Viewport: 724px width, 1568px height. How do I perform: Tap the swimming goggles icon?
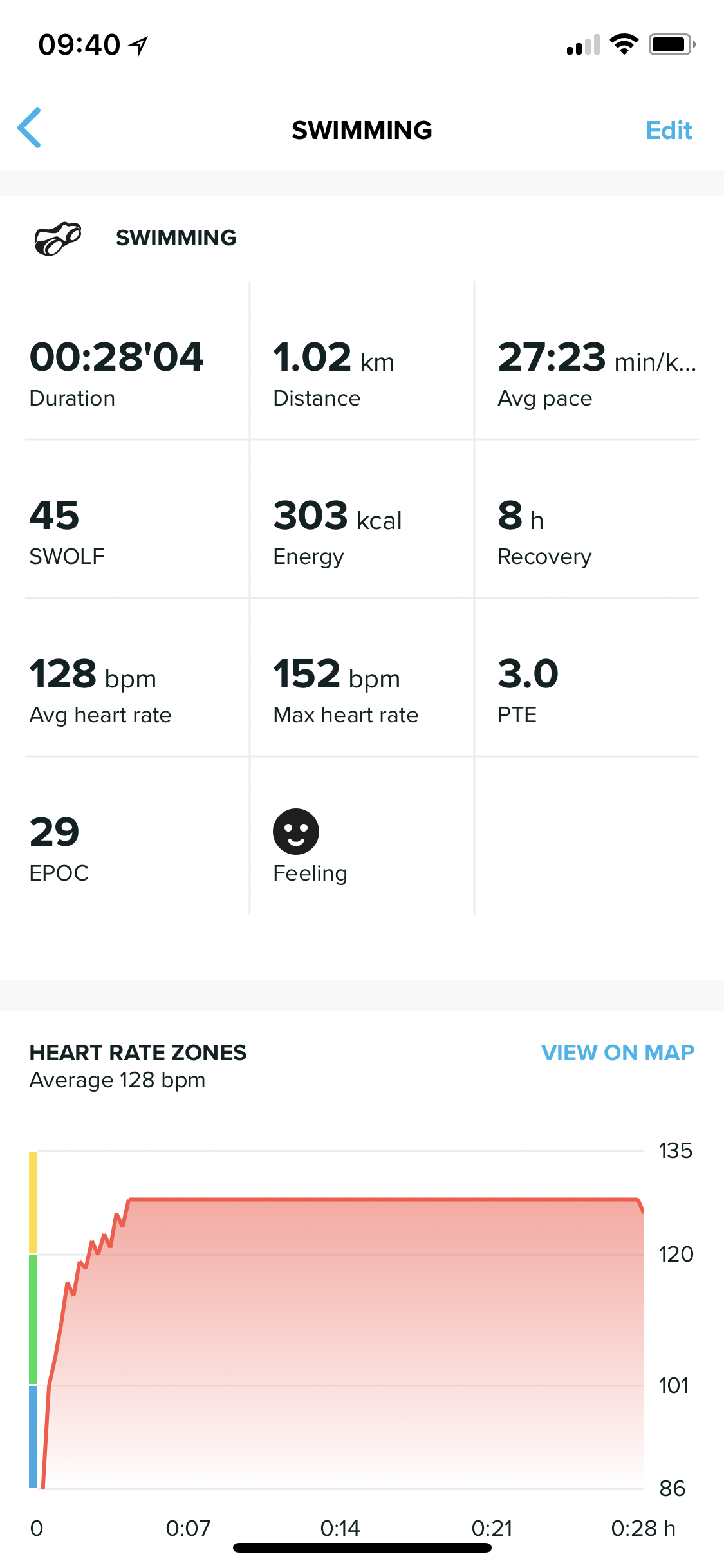57,238
